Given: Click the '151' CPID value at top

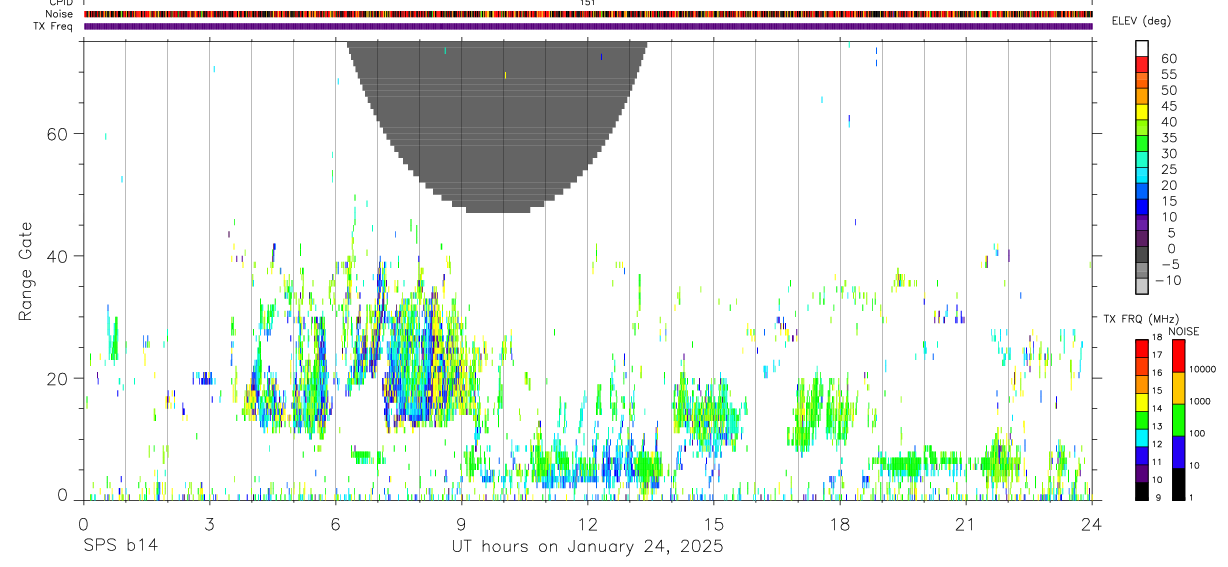Looking at the screenshot, I should [588, 3].
